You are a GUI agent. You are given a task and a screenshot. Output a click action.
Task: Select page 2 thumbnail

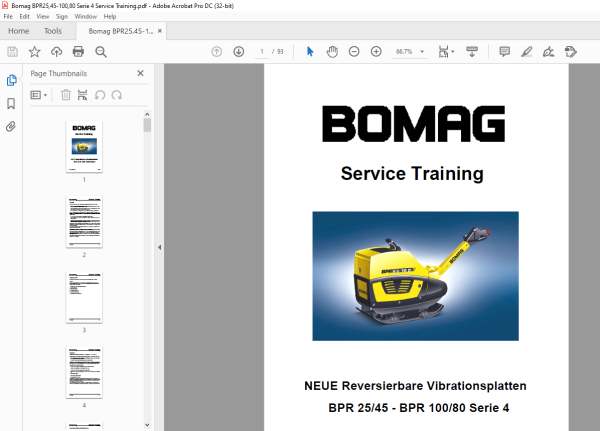[84, 222]
